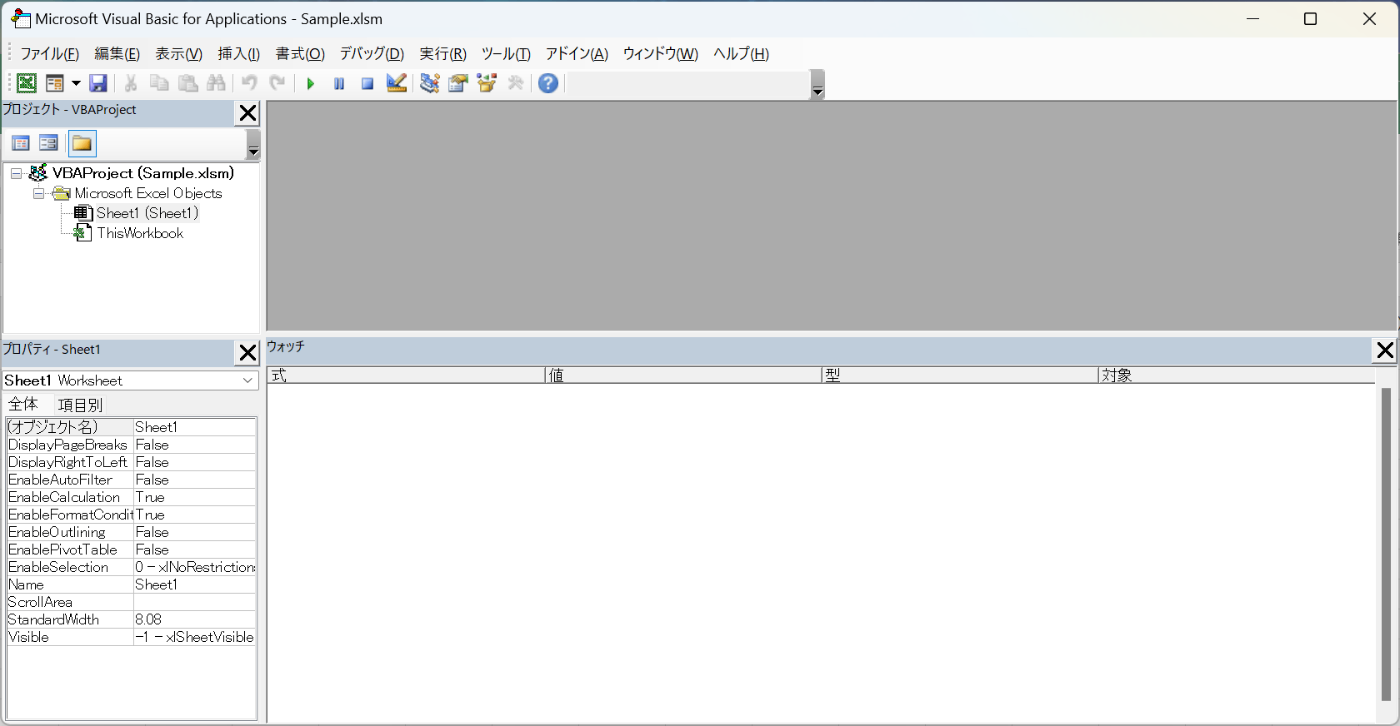Open the 挿入(I) menu
Screen dimensions: 1400x726
click(x=239, y=54)
